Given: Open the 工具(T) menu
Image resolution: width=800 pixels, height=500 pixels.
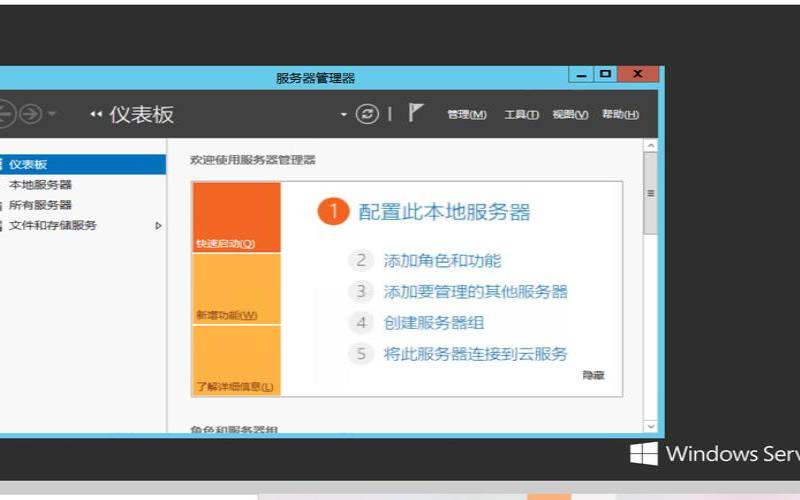Looking at the screenshot, I should tap(521, 114).
